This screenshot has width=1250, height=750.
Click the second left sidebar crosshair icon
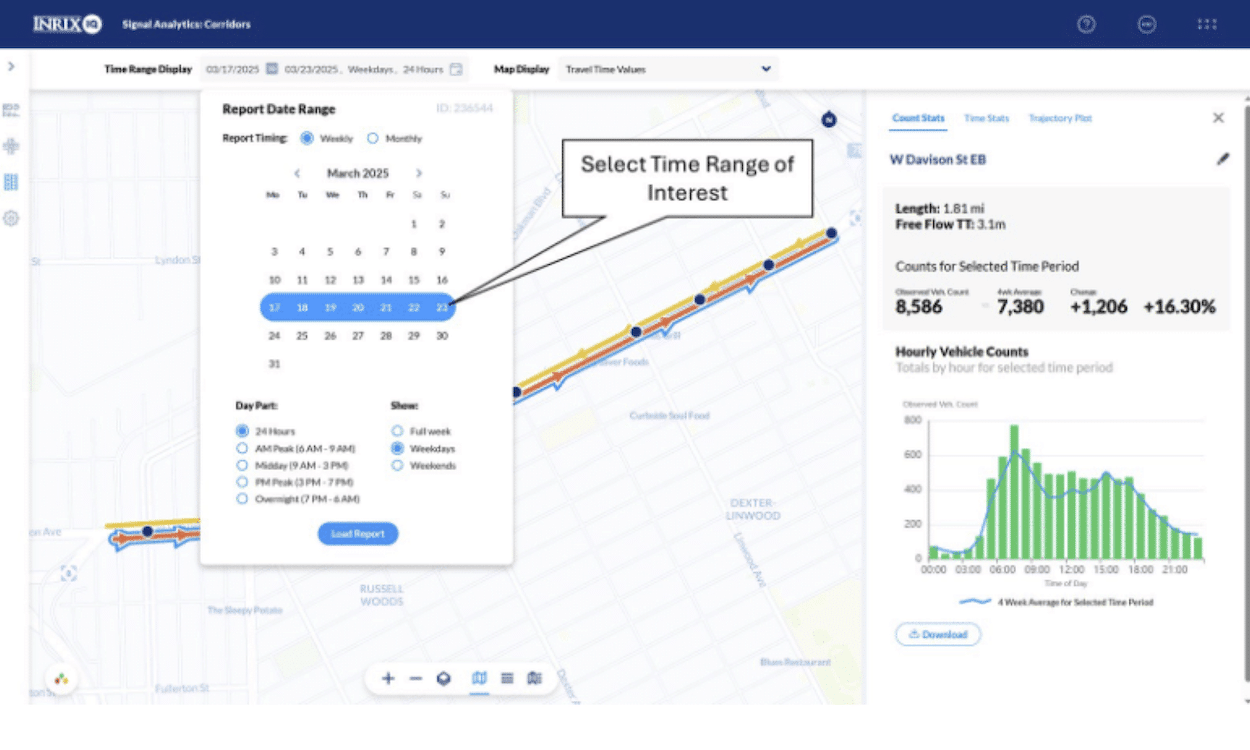pos(11,146)
